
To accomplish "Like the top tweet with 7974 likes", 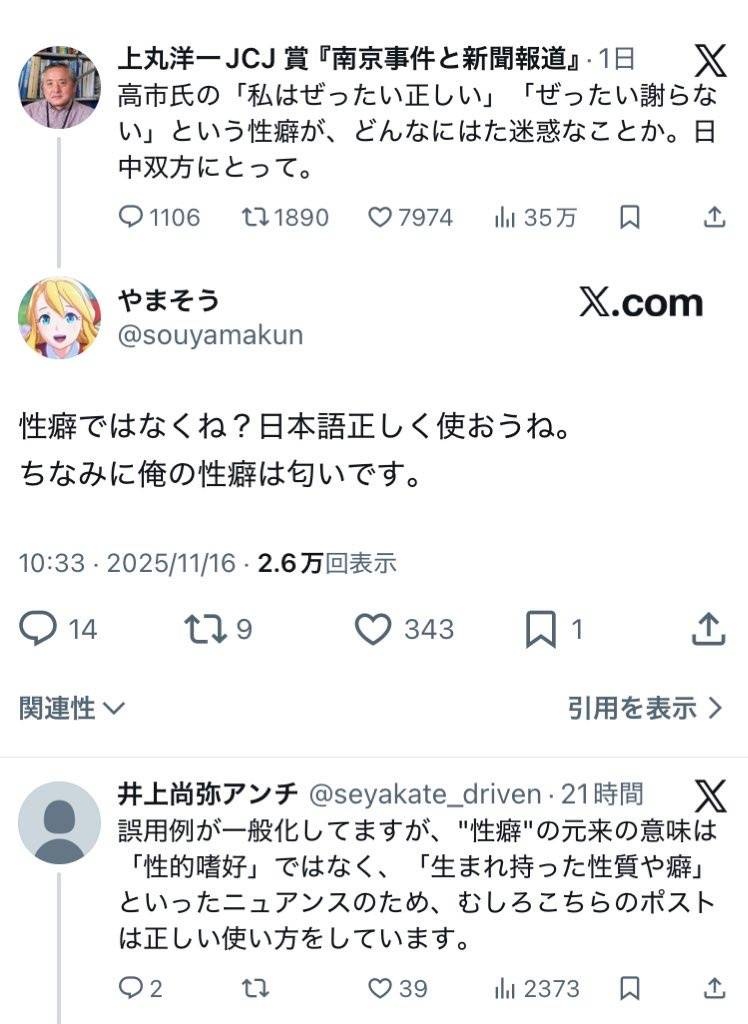I will pos(380,217).
